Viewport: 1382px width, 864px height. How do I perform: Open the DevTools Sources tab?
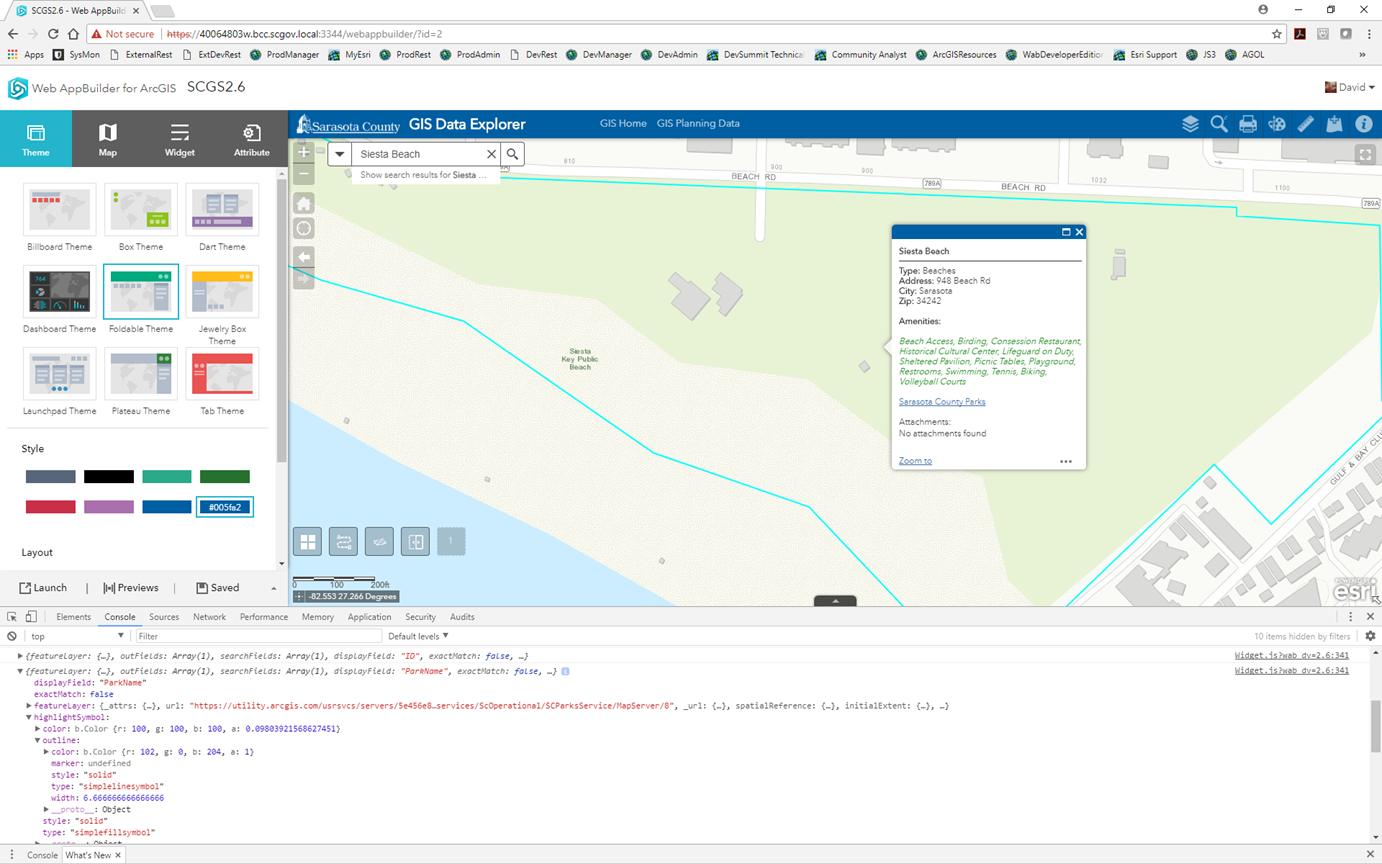[164, 617]
